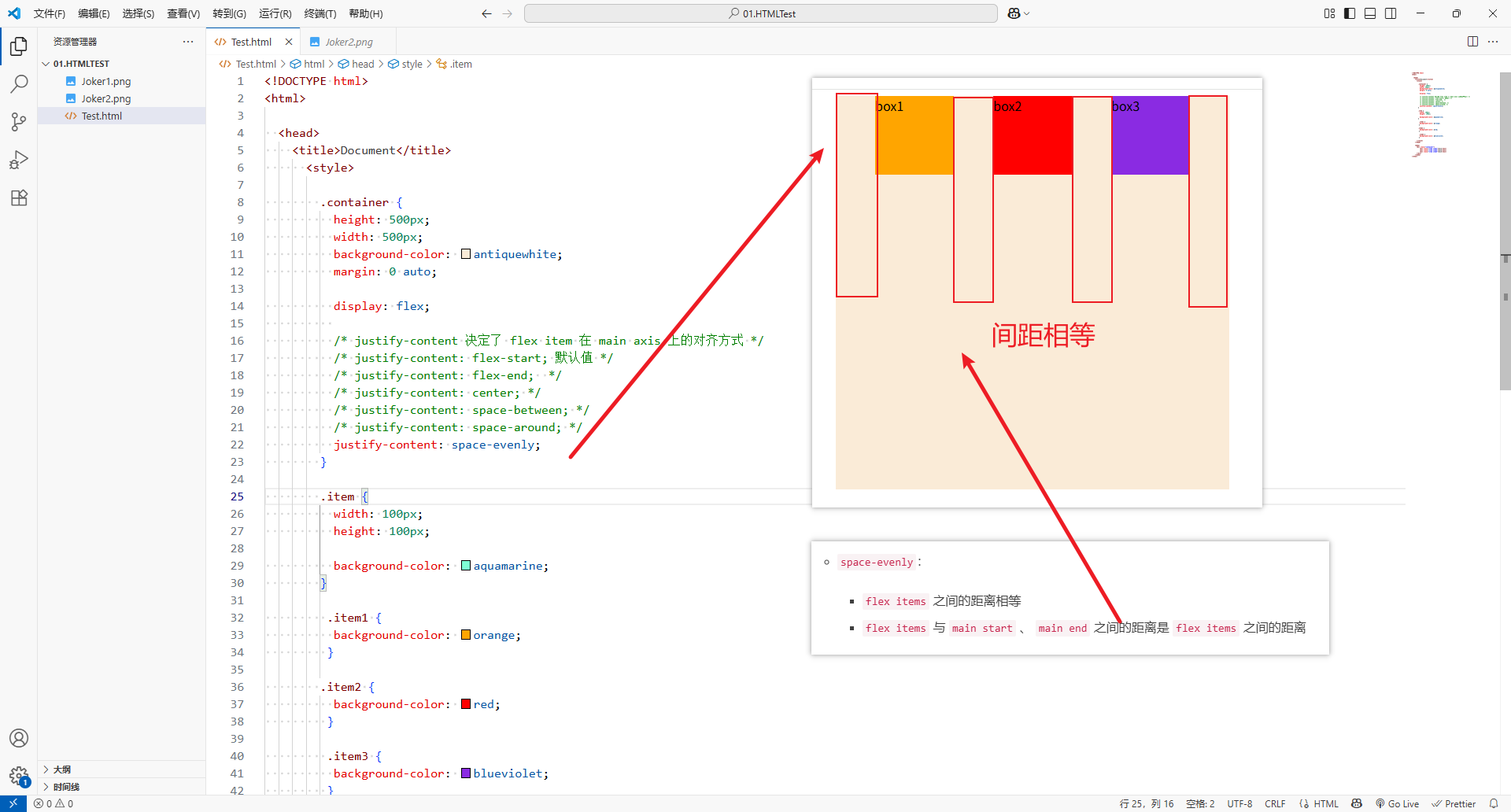Close the Test.html editor tab

[289, 42]
